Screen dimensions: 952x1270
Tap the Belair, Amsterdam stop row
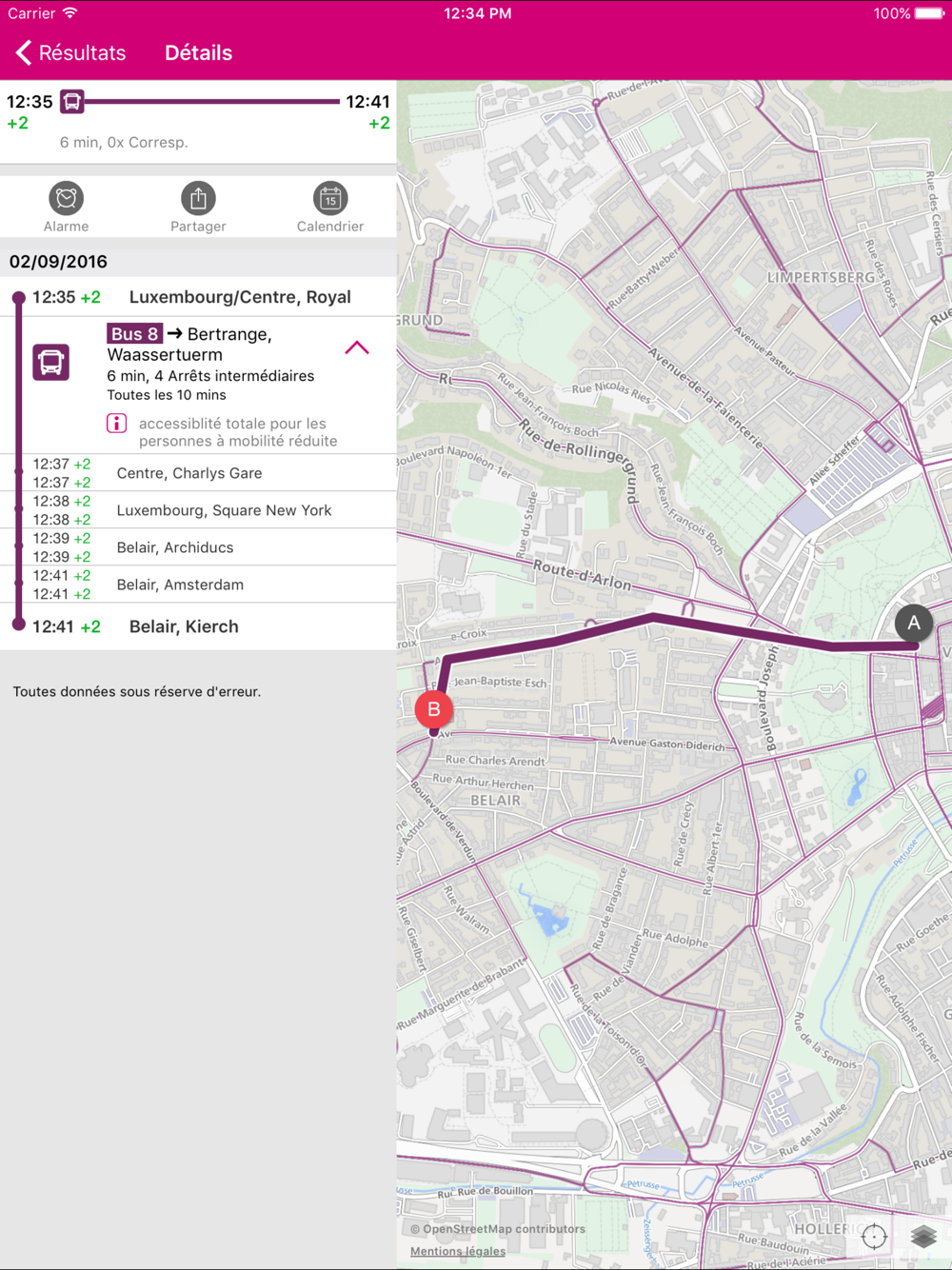click(180, 585)
